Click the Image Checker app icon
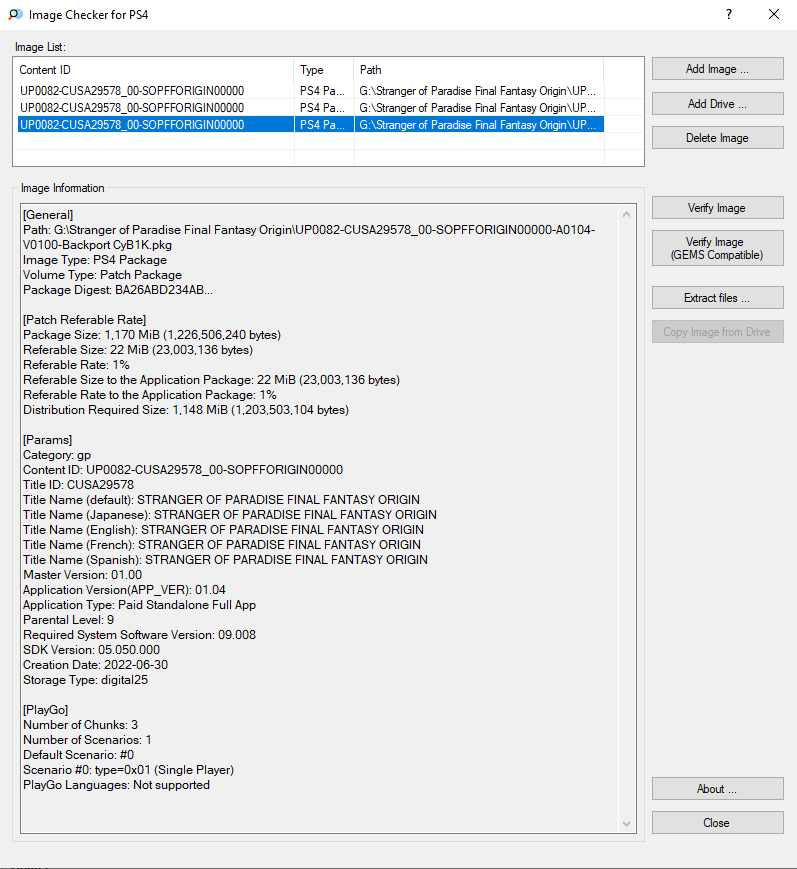 point(15,14)
